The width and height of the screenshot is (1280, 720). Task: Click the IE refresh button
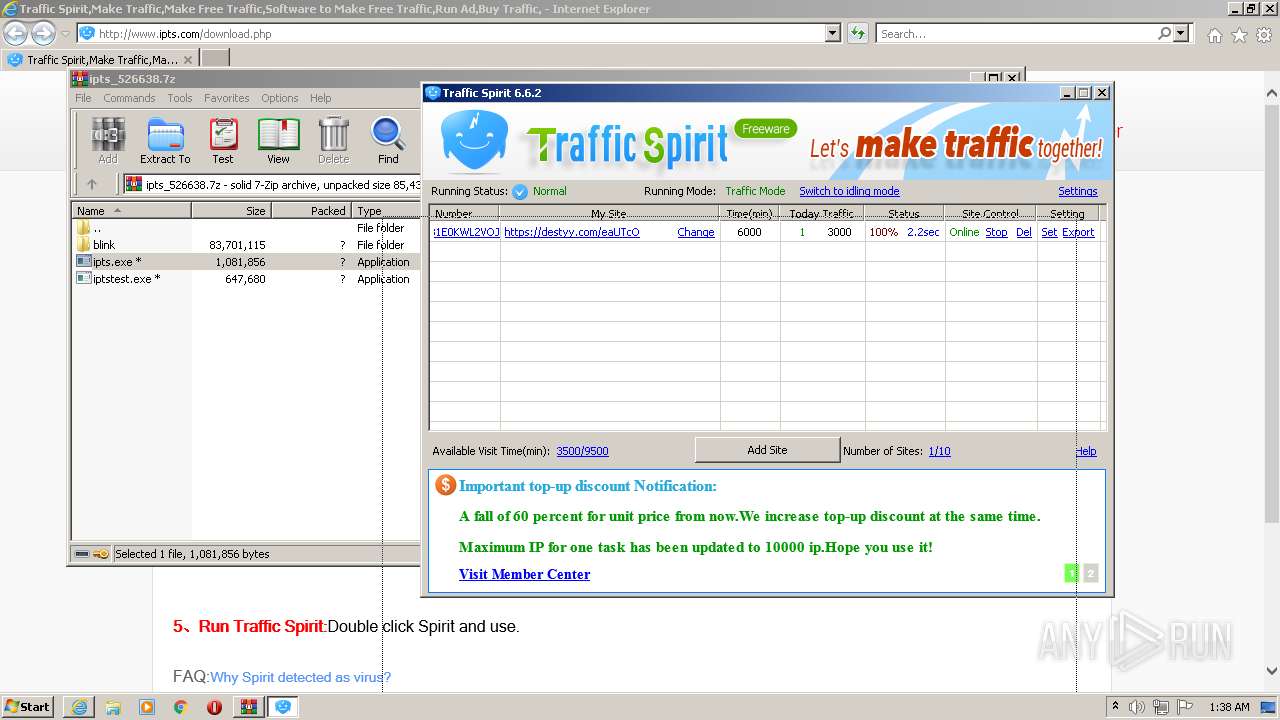pyautogui.click(x=858, y=33)
